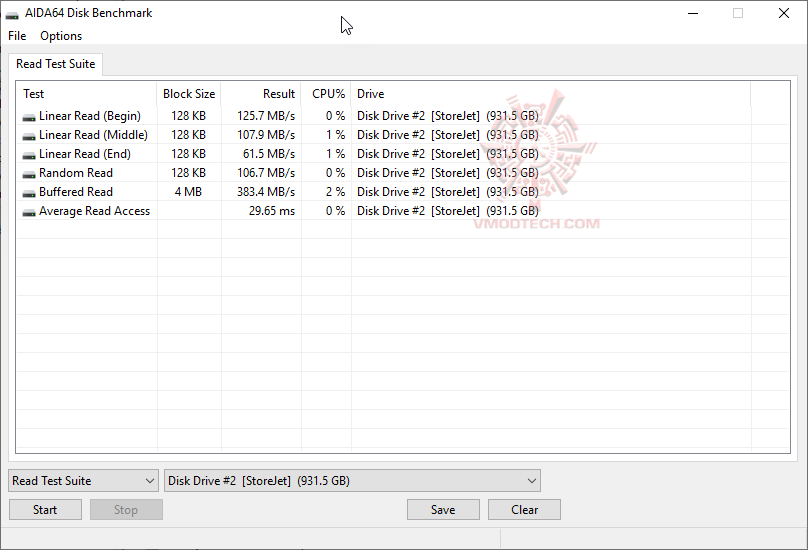This screenshot has width=808, height=550.
Task: Click the 4 MB block size cell
Action: [x=188, y=192]
